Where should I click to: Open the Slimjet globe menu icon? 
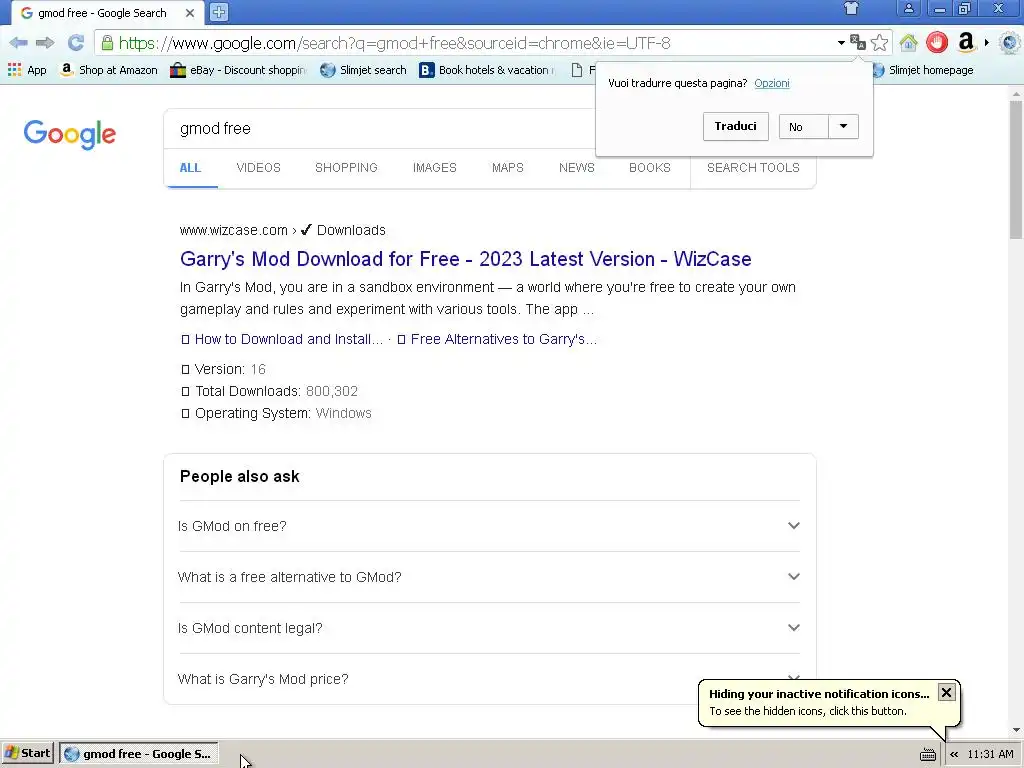(1010, 43)
